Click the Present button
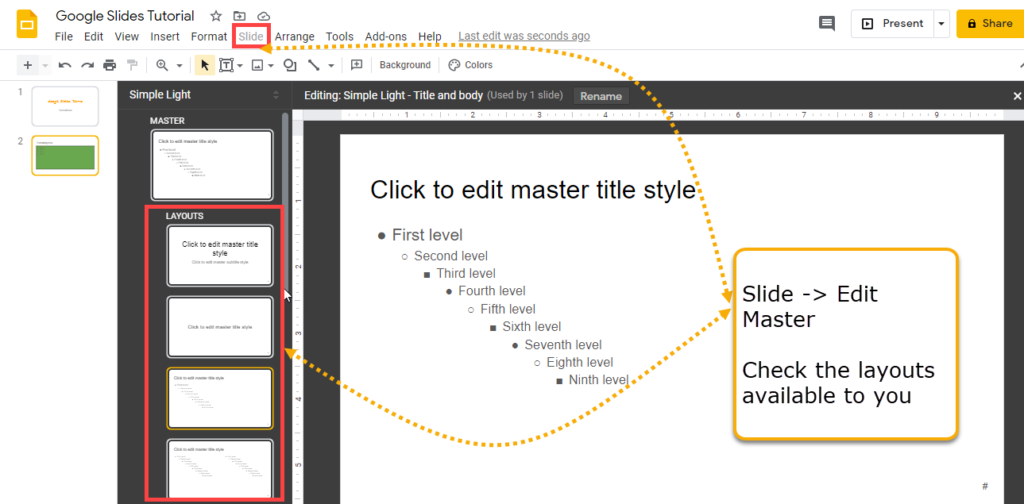Screen dimensions: 1024x504 coord(893,24)
